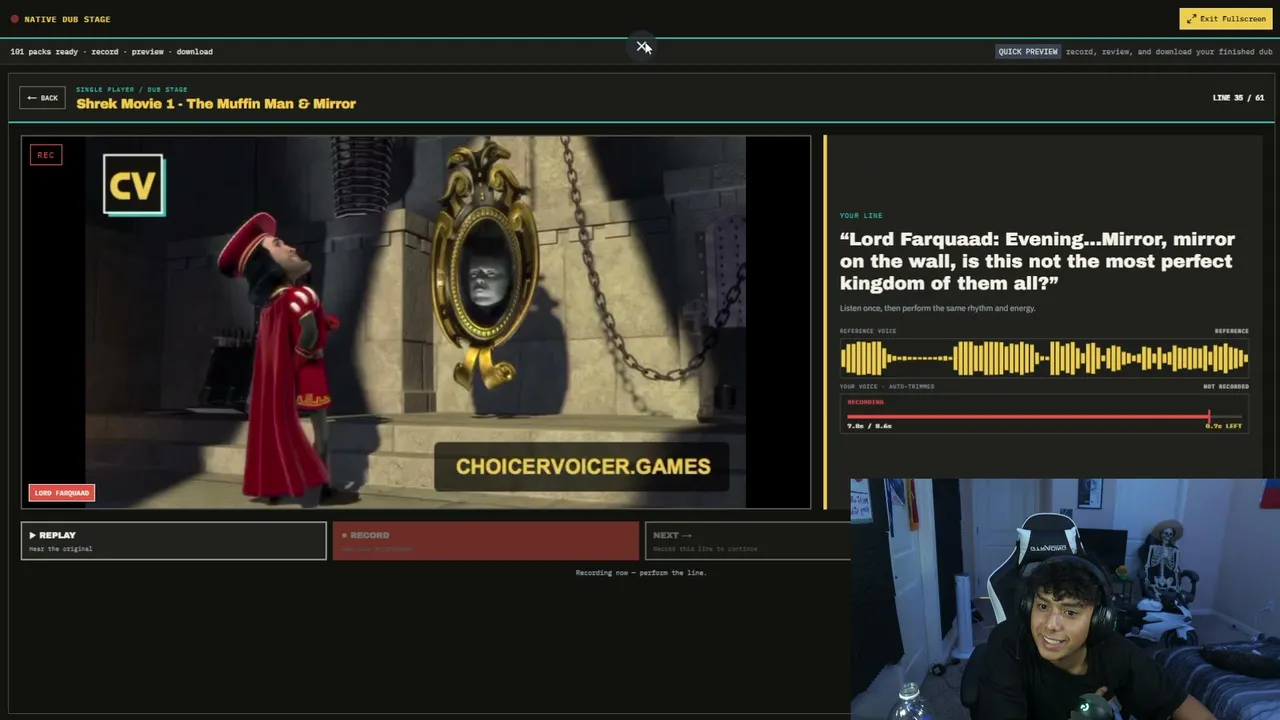1280x720 pixels.
Task: Click the REC indicator on the video
Action: (46, 155)
